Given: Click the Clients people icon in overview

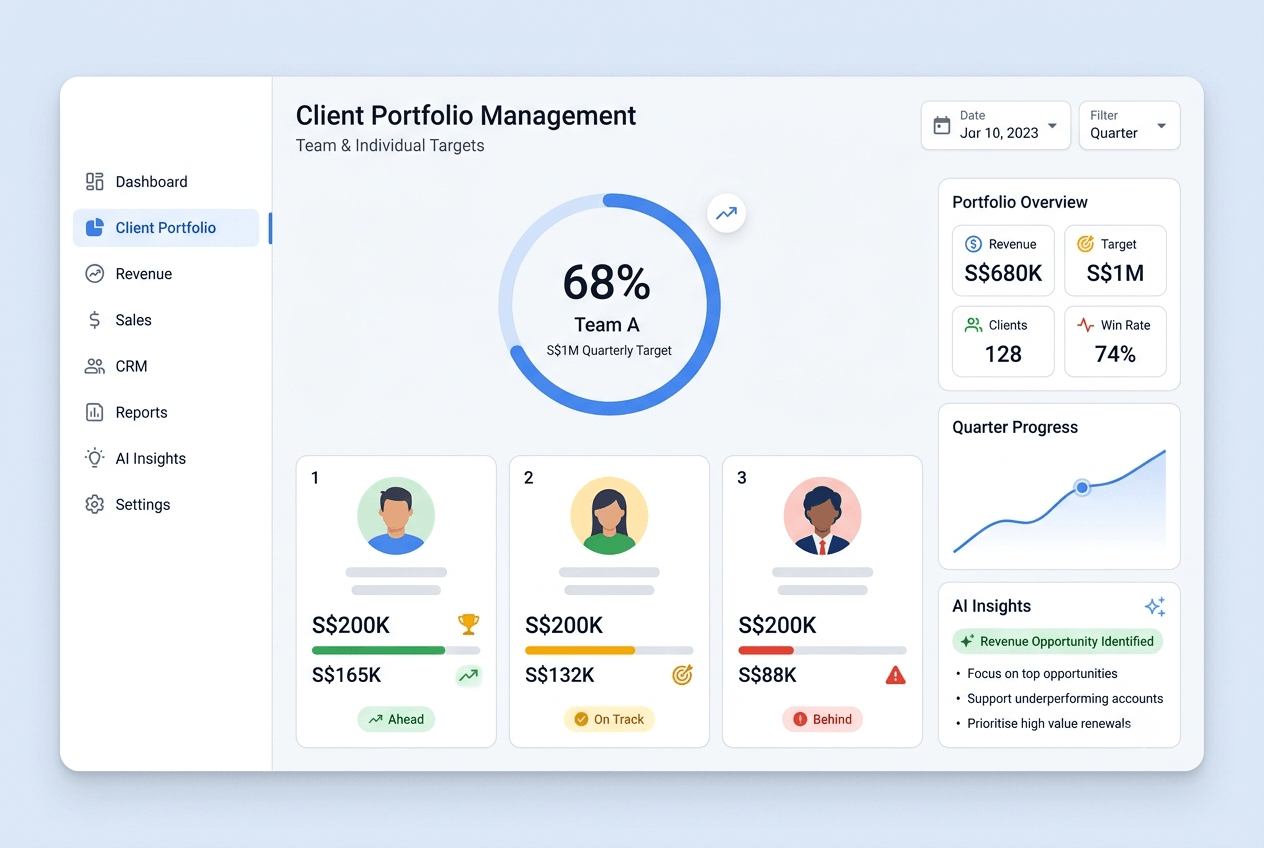Looking at the screenshot, I should 974,325.
